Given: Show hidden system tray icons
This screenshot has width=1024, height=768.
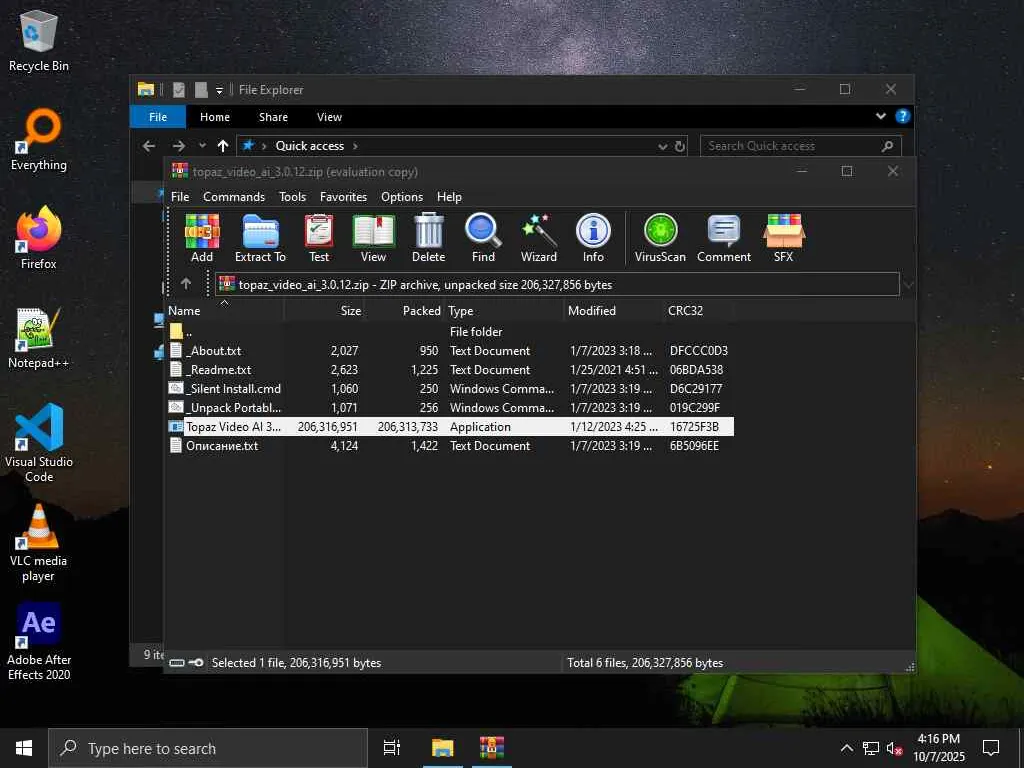Looking at the screenshot, I should (846, 748).
